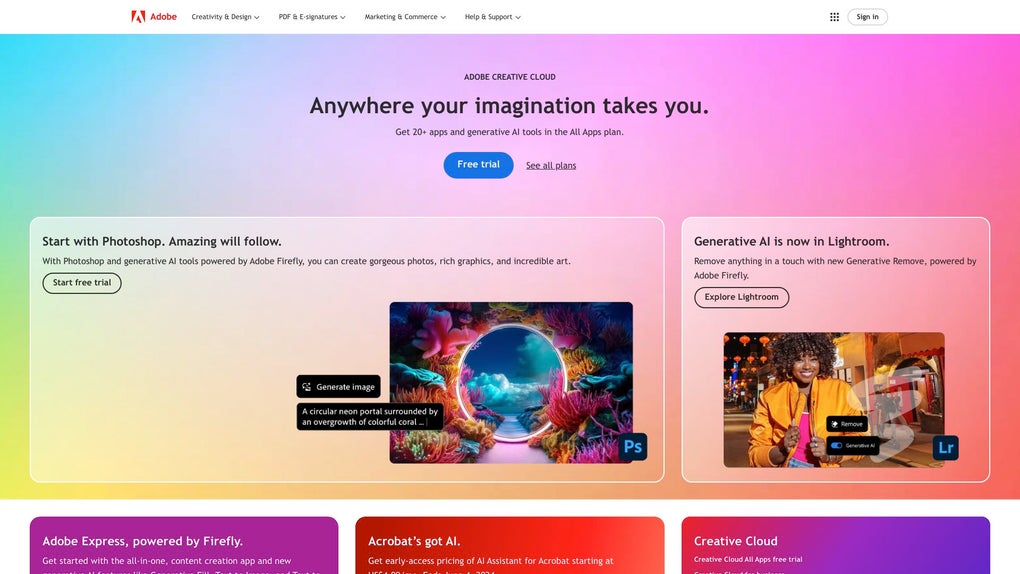Image resolution: width=1020 pixels, height=574 pixels.
Task: Click the Start free trial button
Action: pos(82,283)
